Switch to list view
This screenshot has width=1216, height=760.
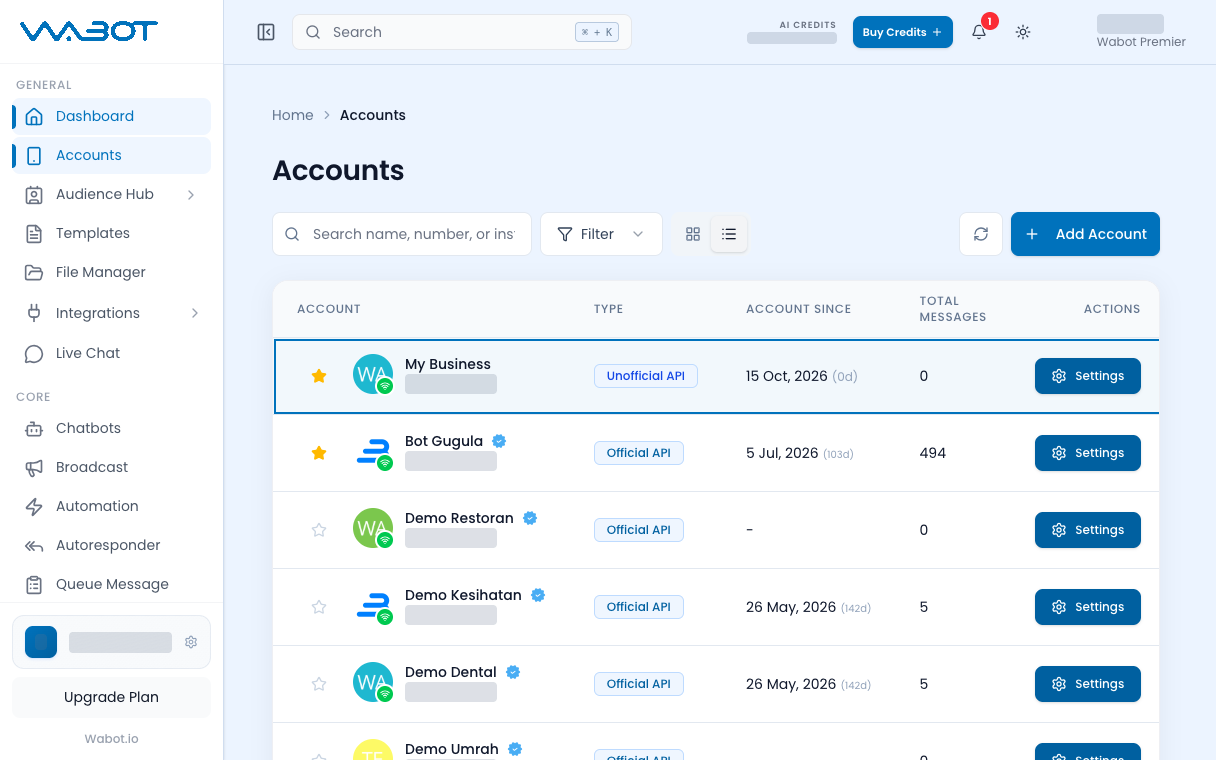tap(729, 234)
